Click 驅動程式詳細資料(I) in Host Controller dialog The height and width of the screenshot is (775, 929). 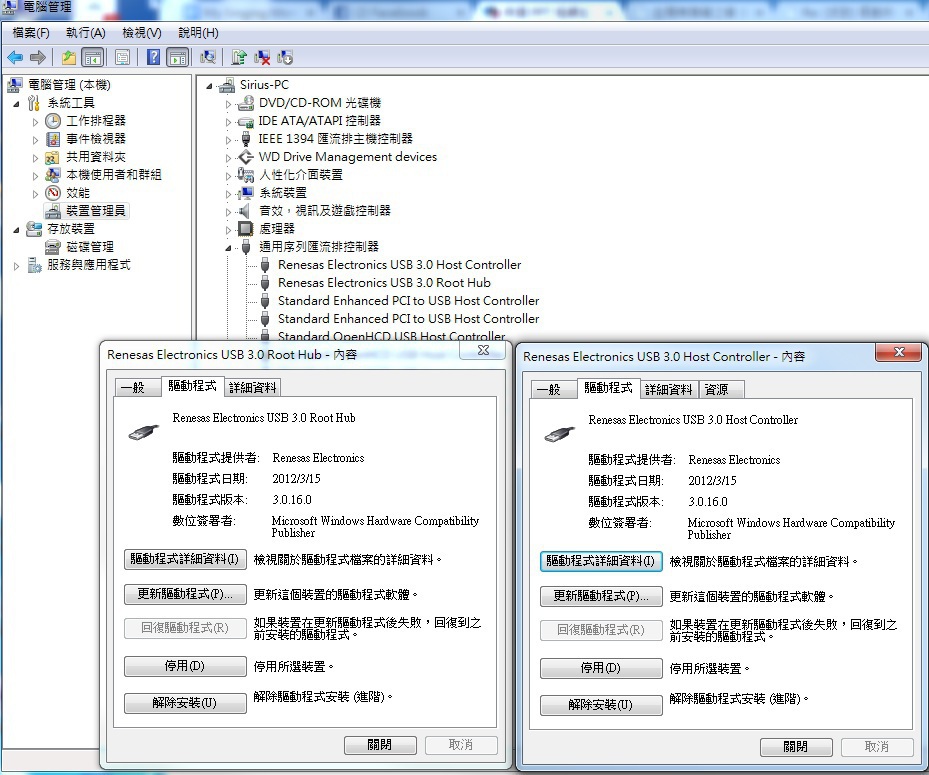pos(601,561)
